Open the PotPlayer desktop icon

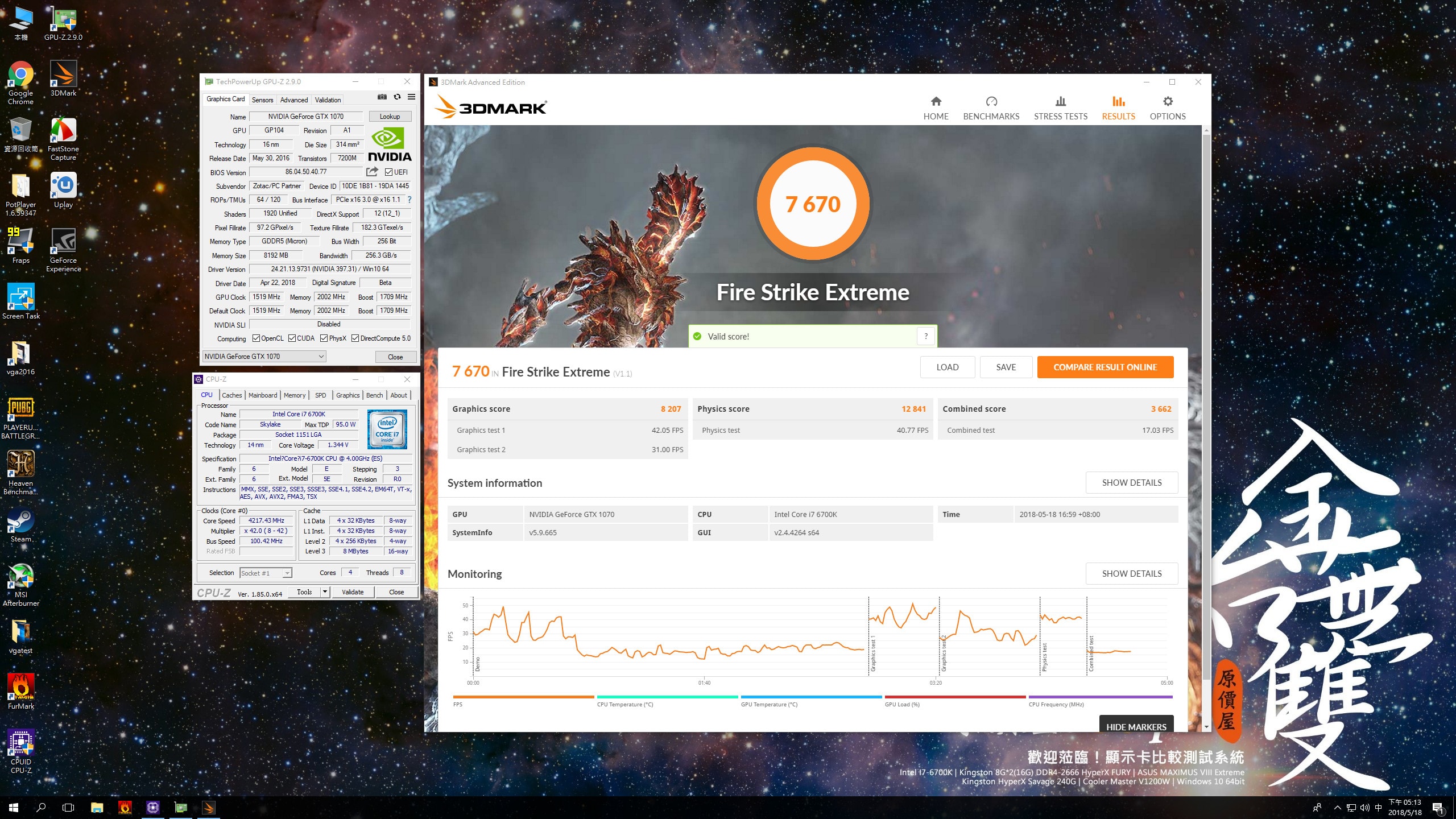[x=20, y=195]
